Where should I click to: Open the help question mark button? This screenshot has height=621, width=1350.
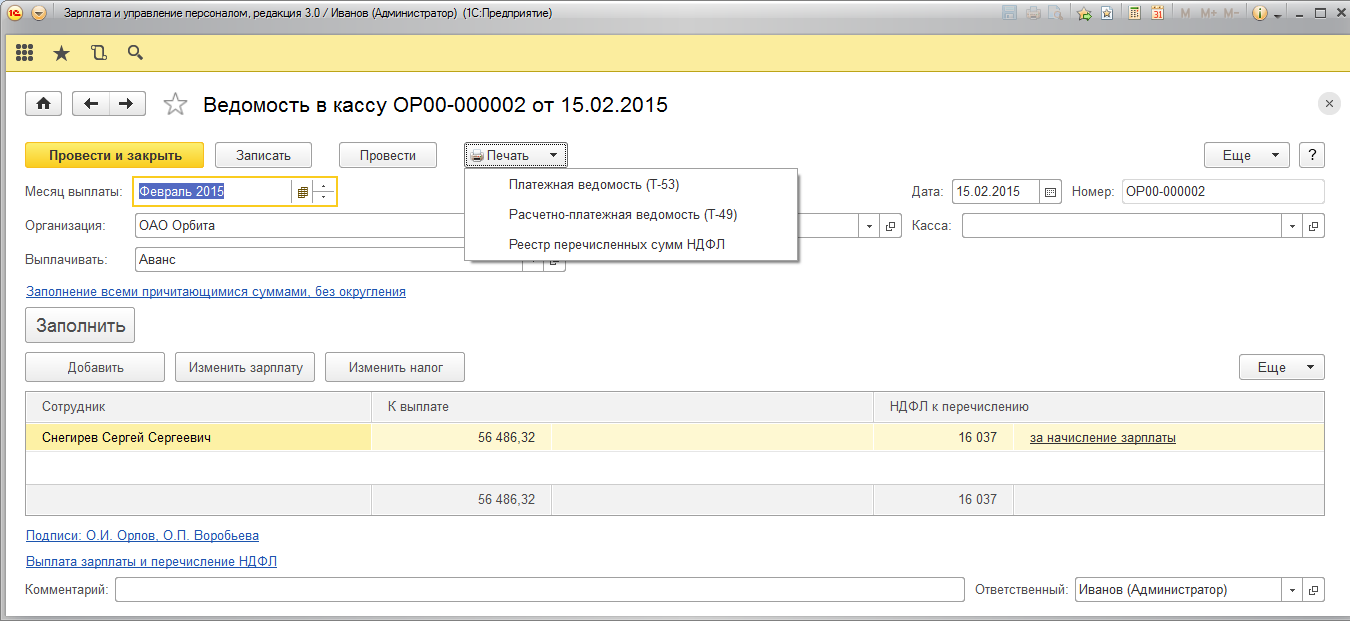tap(1311, 155)
